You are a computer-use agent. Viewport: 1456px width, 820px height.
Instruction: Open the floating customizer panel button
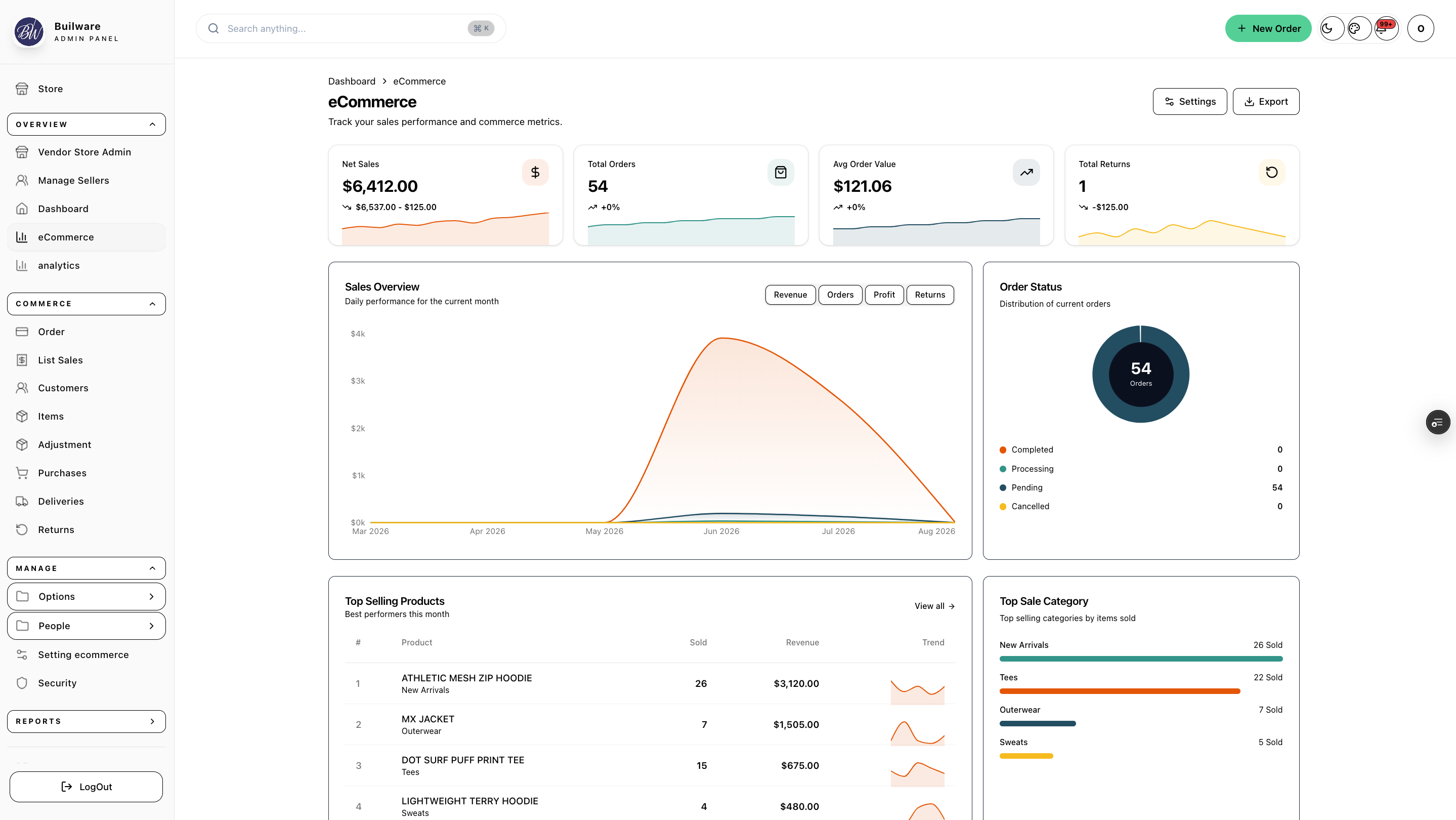1437,423
